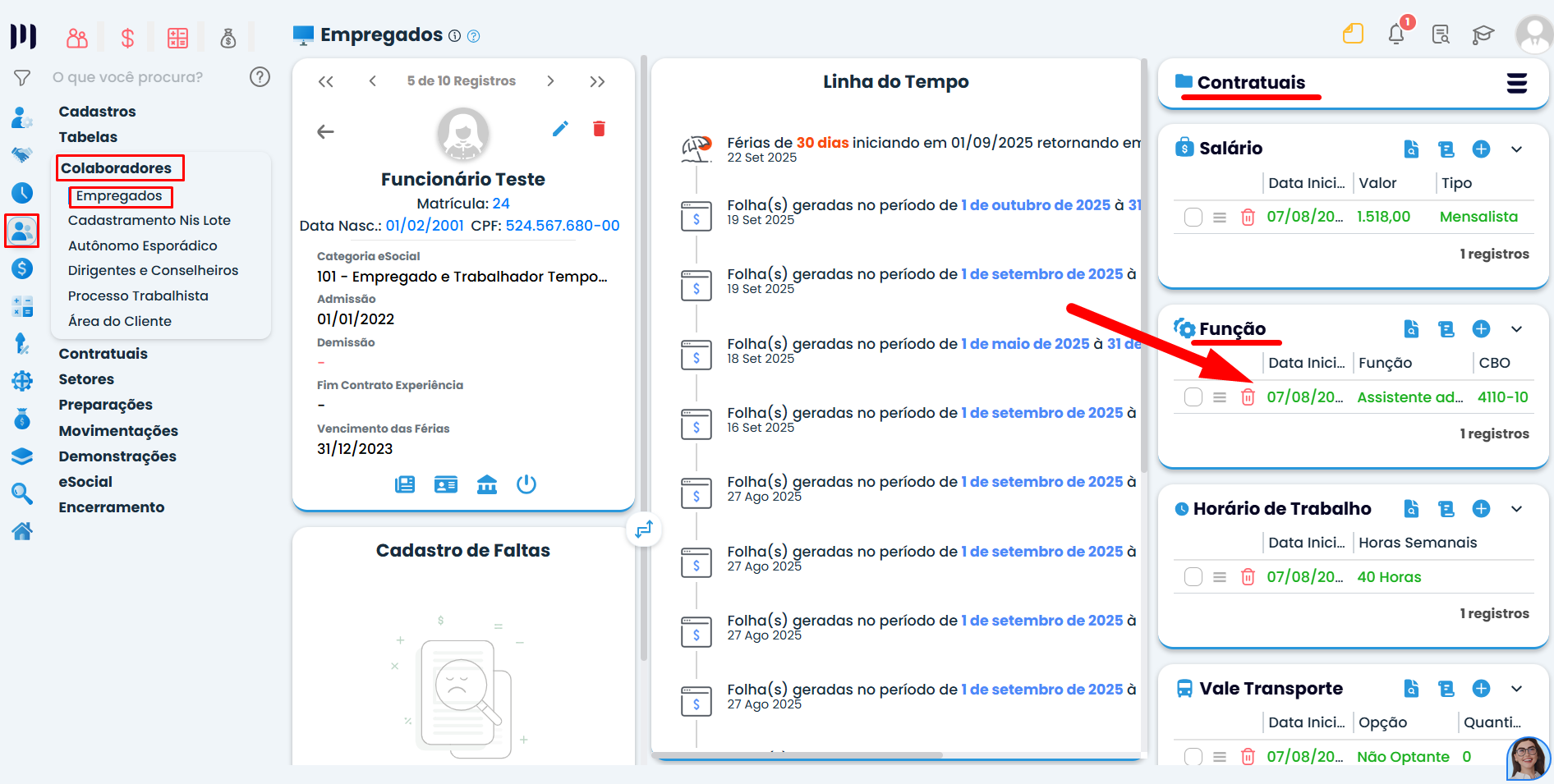Collapse the Função section chevron

1517,329
